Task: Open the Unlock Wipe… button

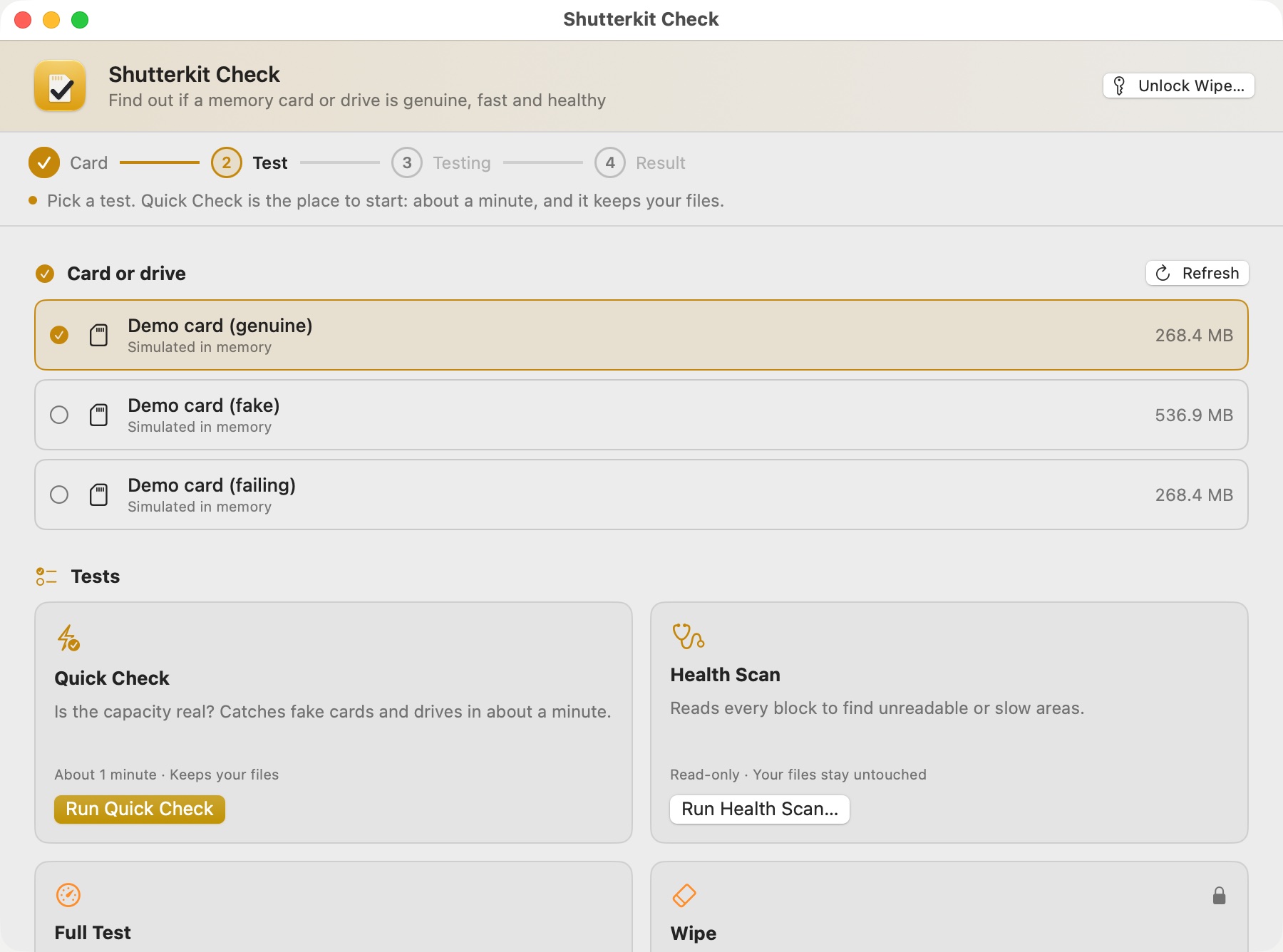Action: click(x=1179, y=86)
